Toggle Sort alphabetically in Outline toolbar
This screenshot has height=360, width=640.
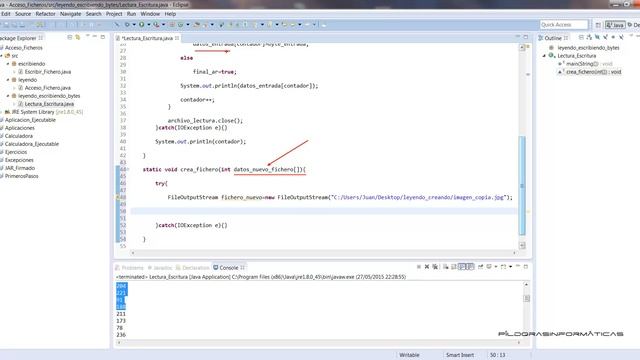tap(589, 37)
